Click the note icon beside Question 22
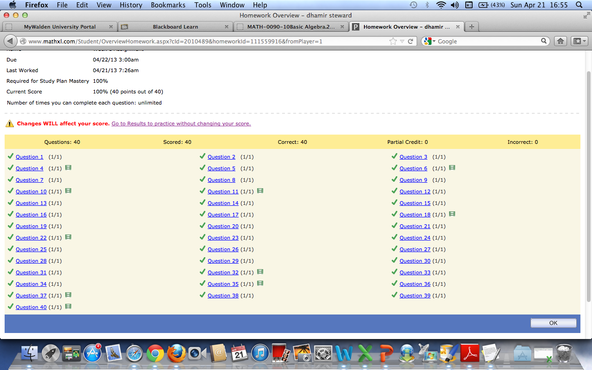This screenshot has height=370, width=592. pyautogui.click(x=68, y=237)
